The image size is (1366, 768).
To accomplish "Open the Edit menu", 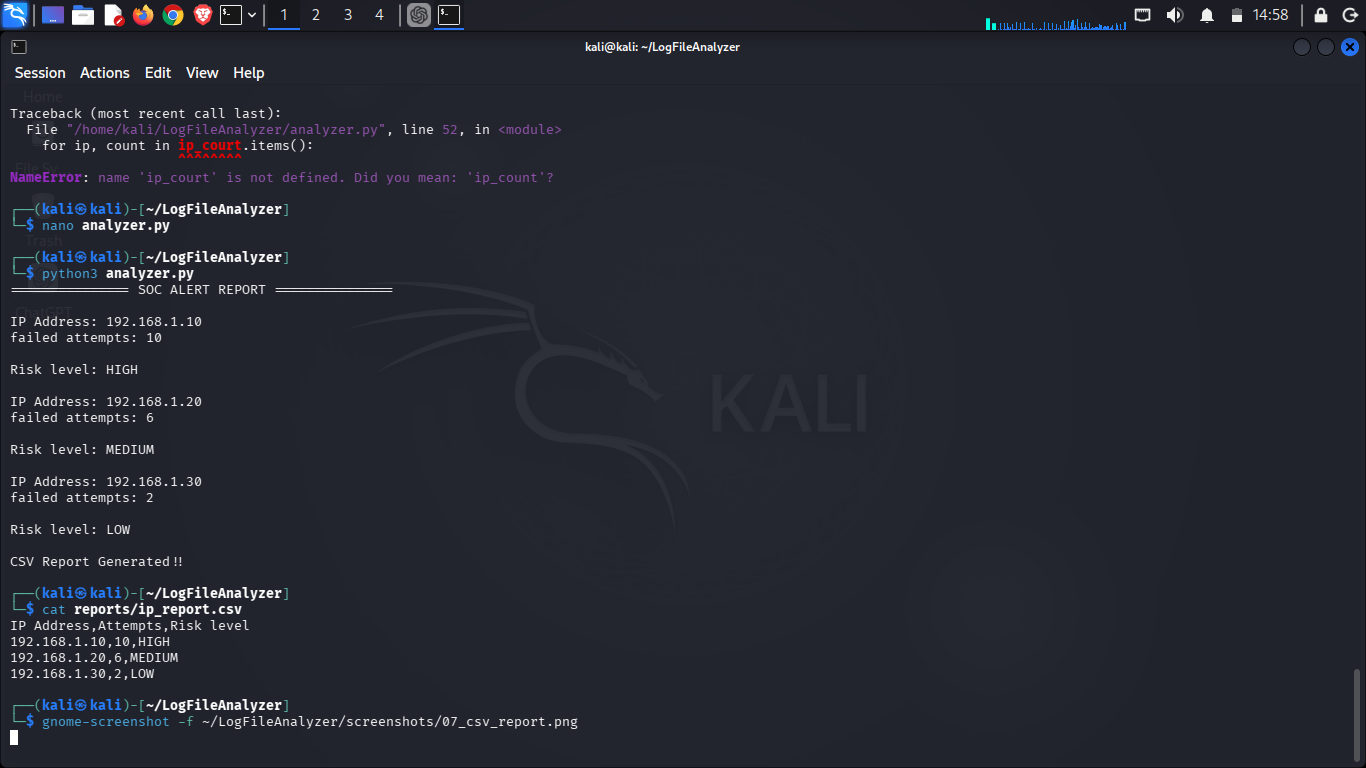I will coord(158,73).
